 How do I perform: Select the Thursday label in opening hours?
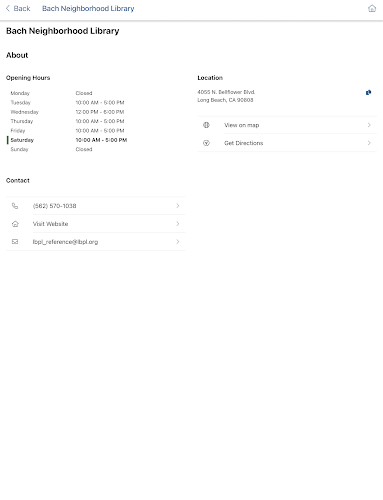[22, 121]
